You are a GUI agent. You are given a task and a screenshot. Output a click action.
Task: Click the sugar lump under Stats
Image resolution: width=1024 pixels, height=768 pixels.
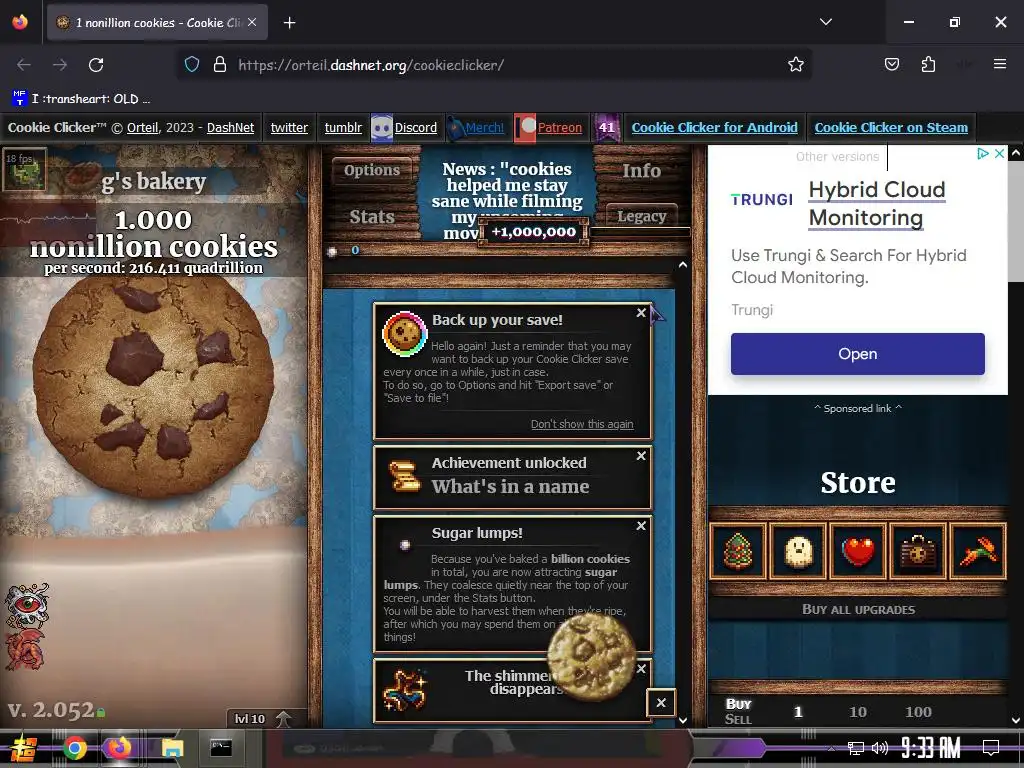click(x=332, y=251)
